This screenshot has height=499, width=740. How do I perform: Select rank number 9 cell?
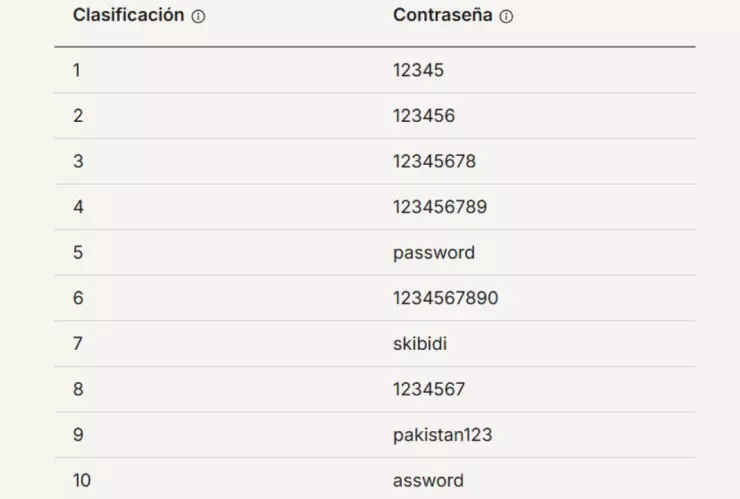coord(78,435)
